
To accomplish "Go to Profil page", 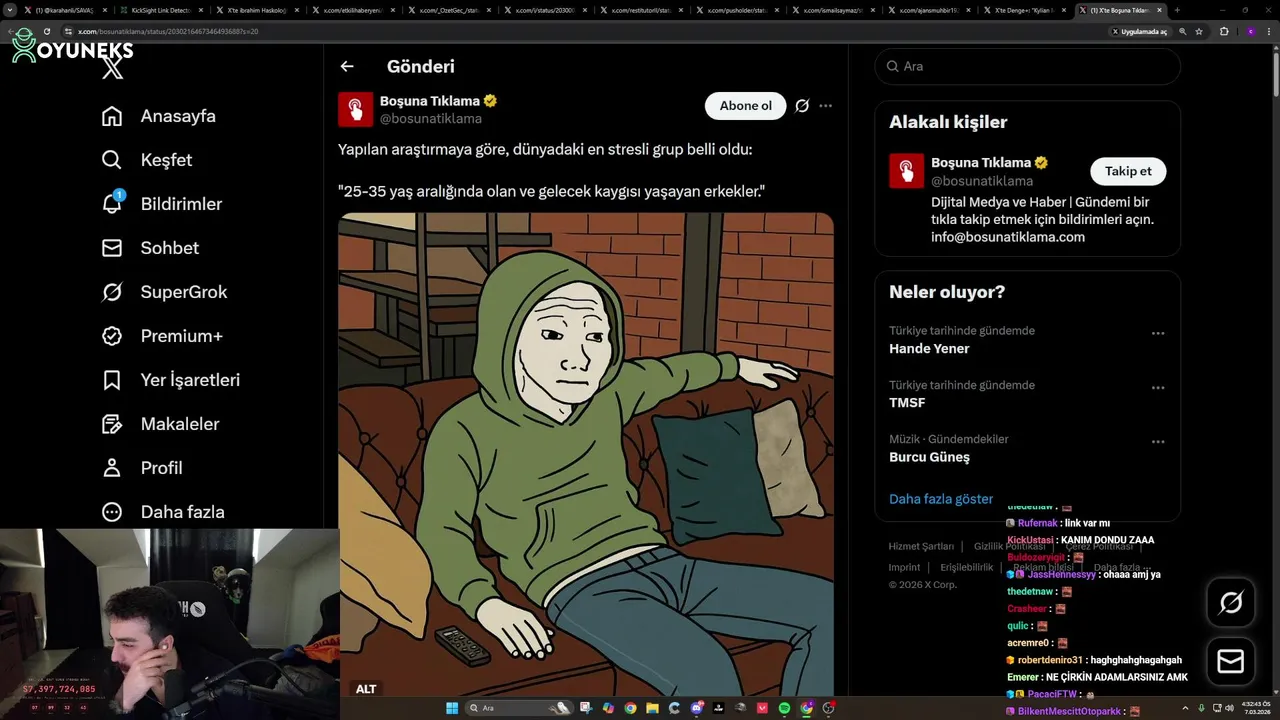I will [142, 468].
